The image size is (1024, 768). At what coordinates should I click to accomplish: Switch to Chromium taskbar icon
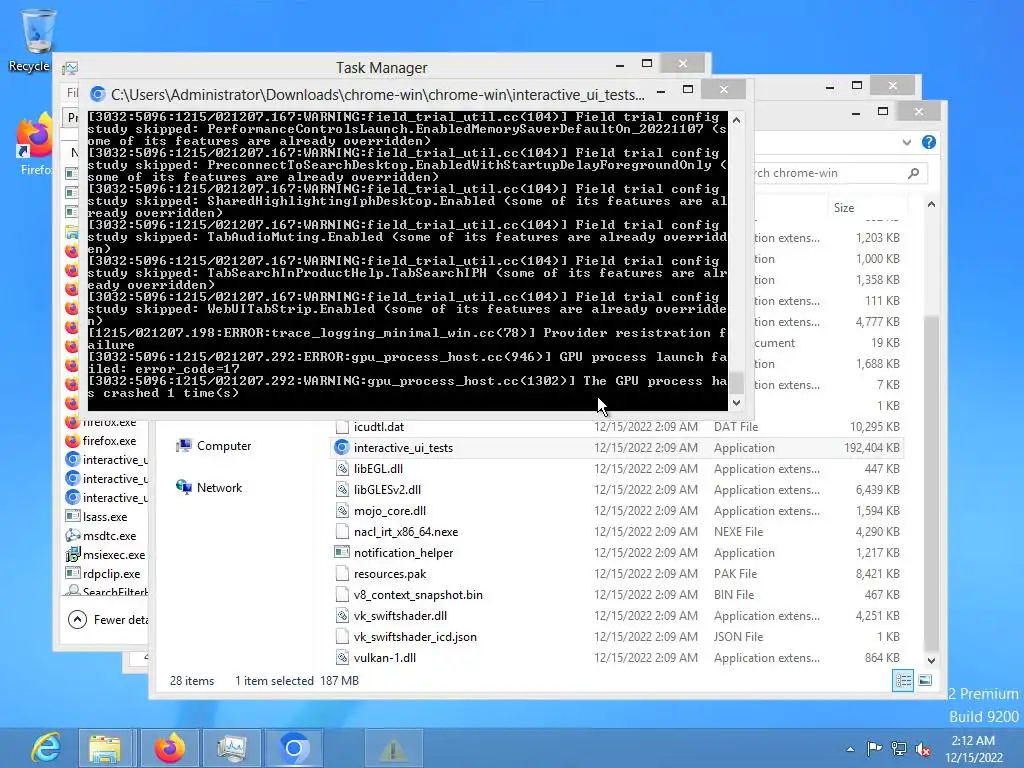point(293,748)
